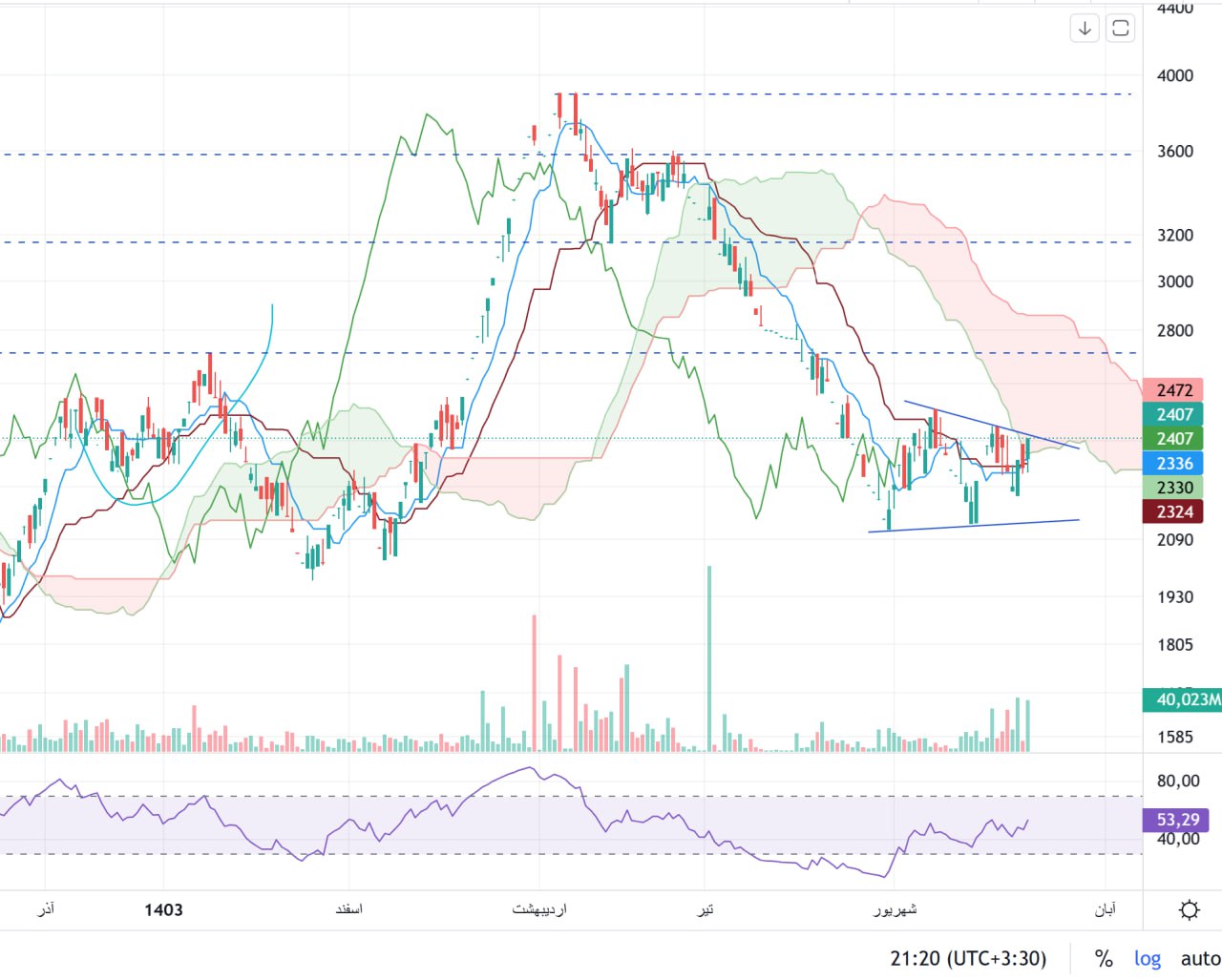This screenshot has width=1222, height=980.
Task: Click the down-arrow button above the chart
Action: click(1085, 29)
